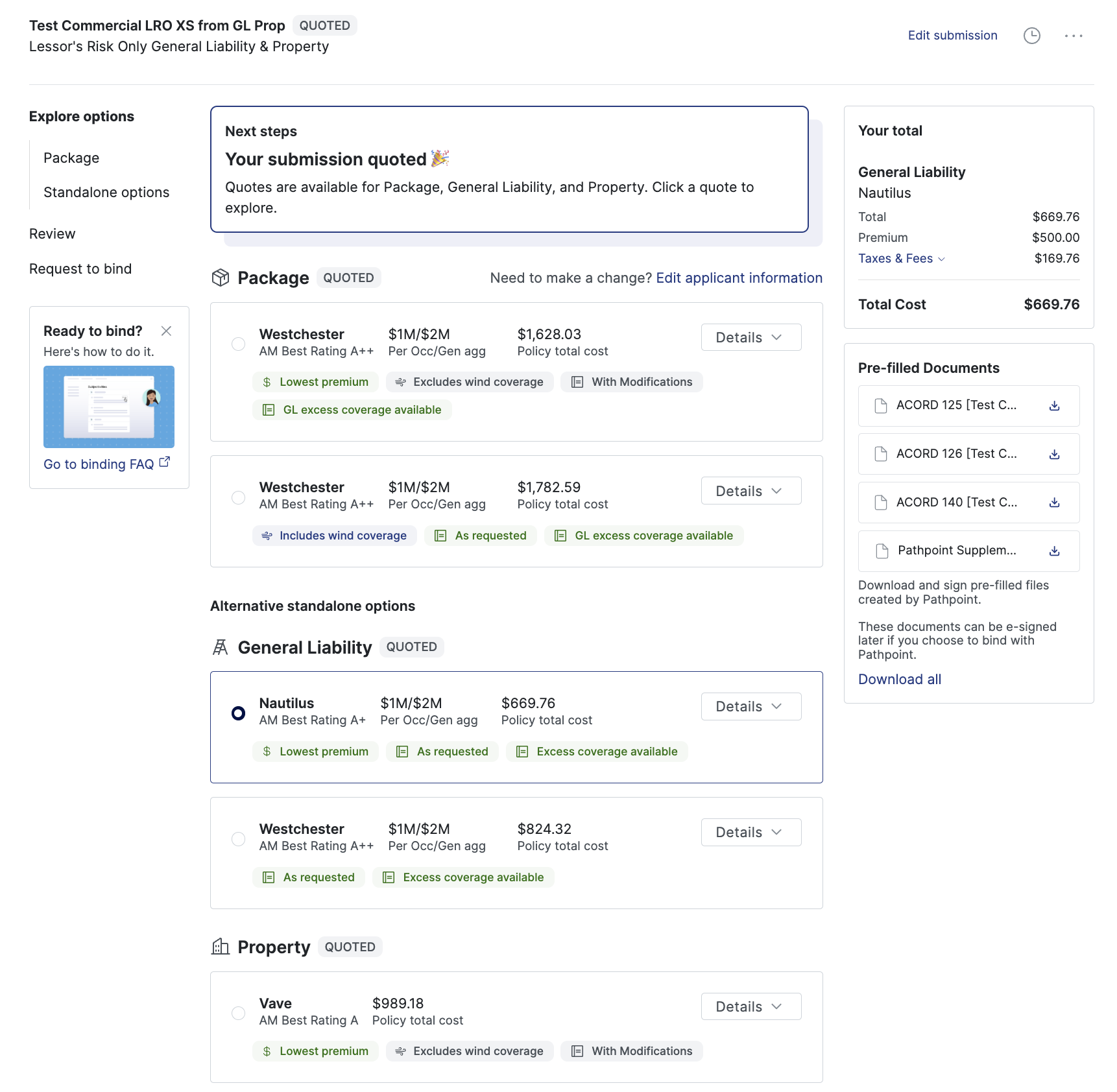Go to Standalone options in sidebar
The width and height of the screenshot is (1117, 1092).
pos(106,193)
